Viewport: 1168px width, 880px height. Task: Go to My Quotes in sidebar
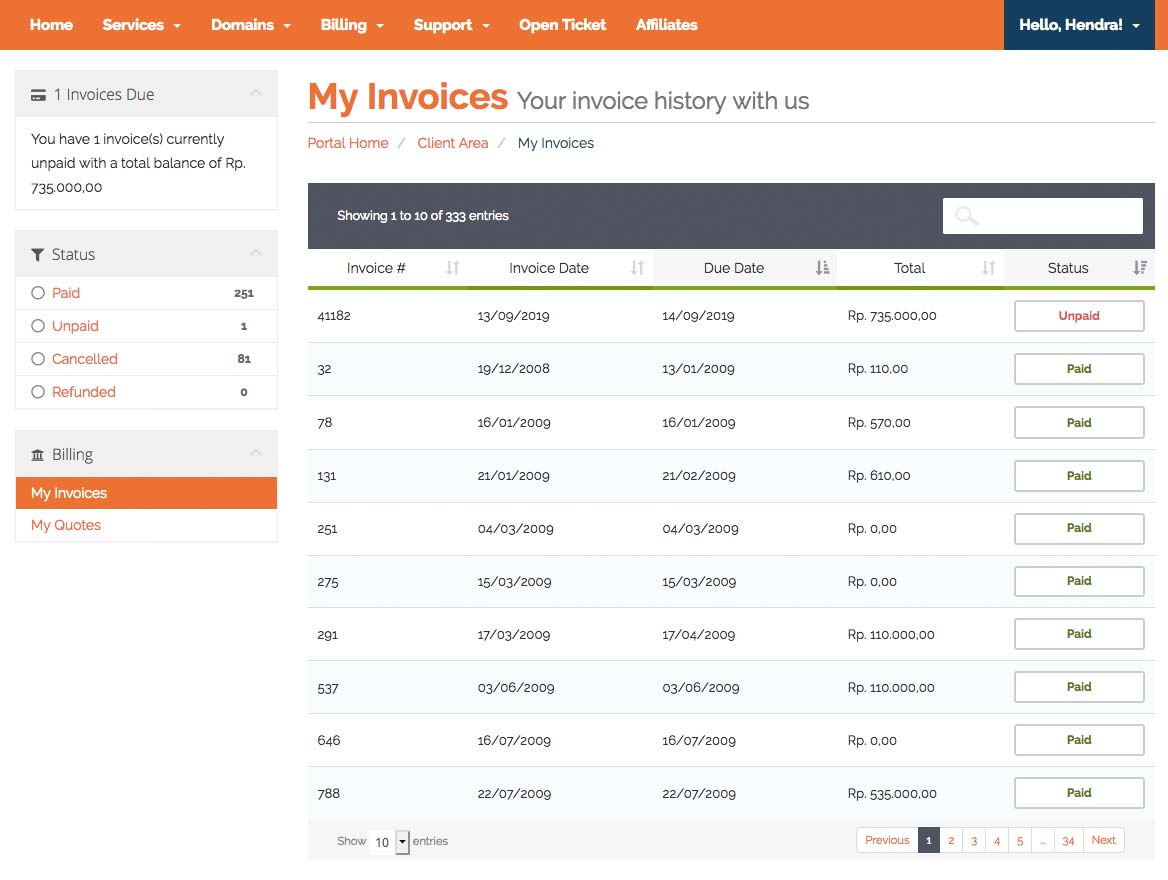[66, 525]
